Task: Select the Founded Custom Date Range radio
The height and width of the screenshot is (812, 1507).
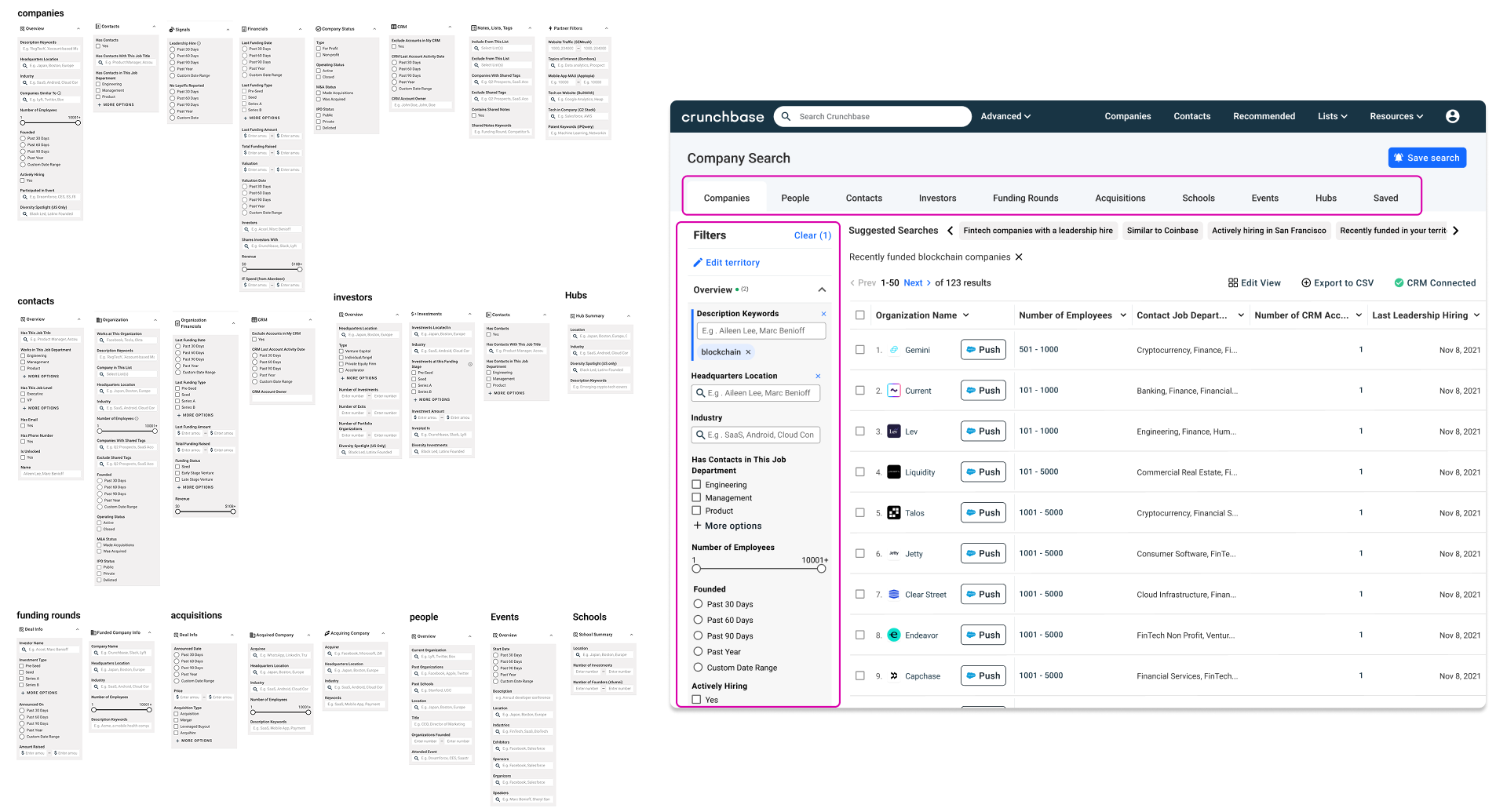Action: 698,668
